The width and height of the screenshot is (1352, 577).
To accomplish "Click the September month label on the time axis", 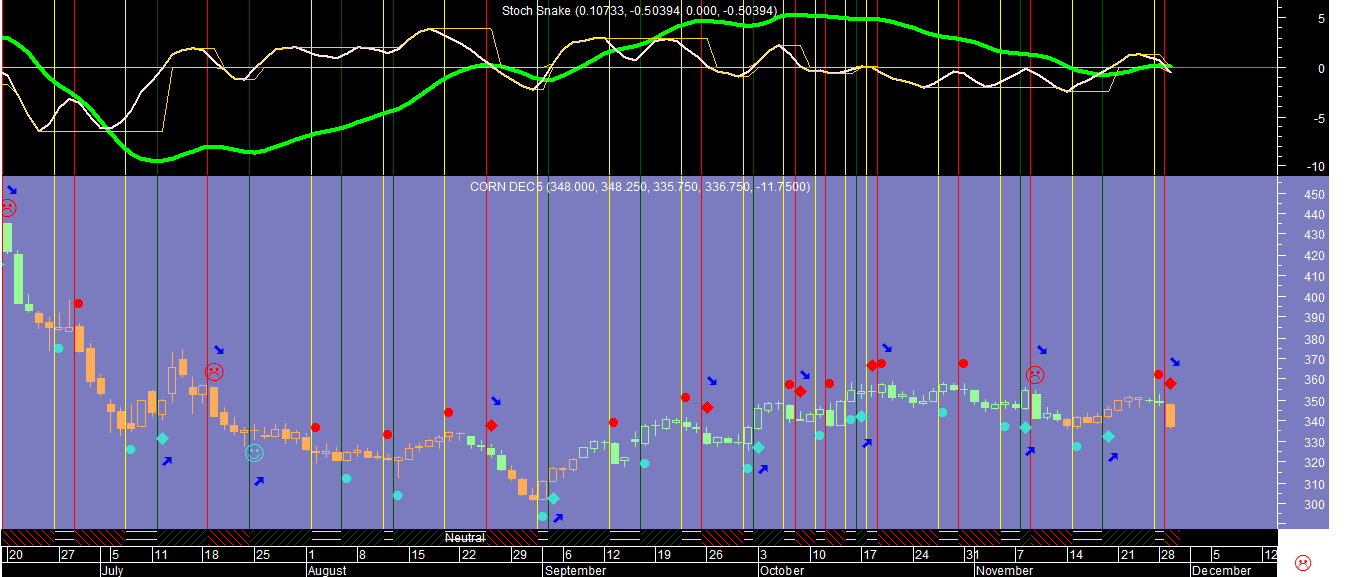I will click(575, 571).
